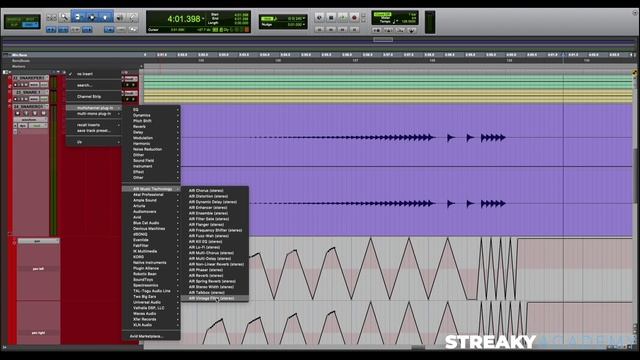The image size is (640, 360).
Task: Insert AIR Distortion (stereo) plug-in
Action: click(215, 196)
